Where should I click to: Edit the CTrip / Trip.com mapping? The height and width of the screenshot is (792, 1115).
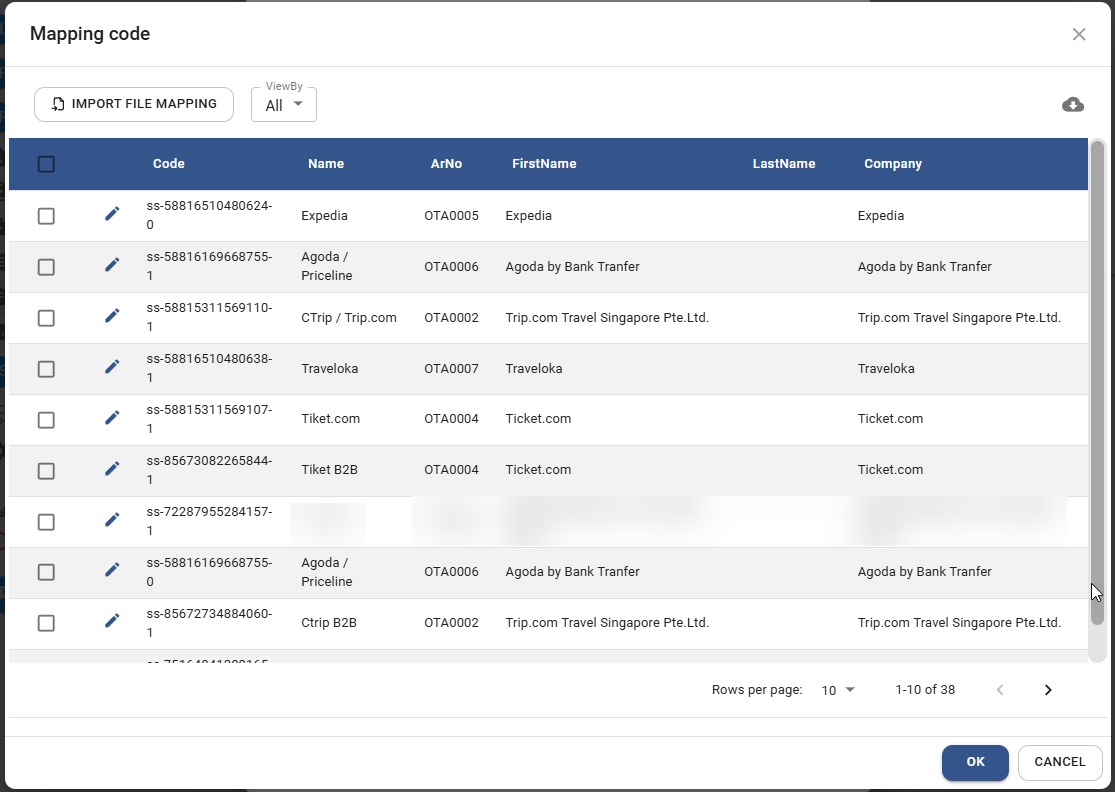point(112,316)
